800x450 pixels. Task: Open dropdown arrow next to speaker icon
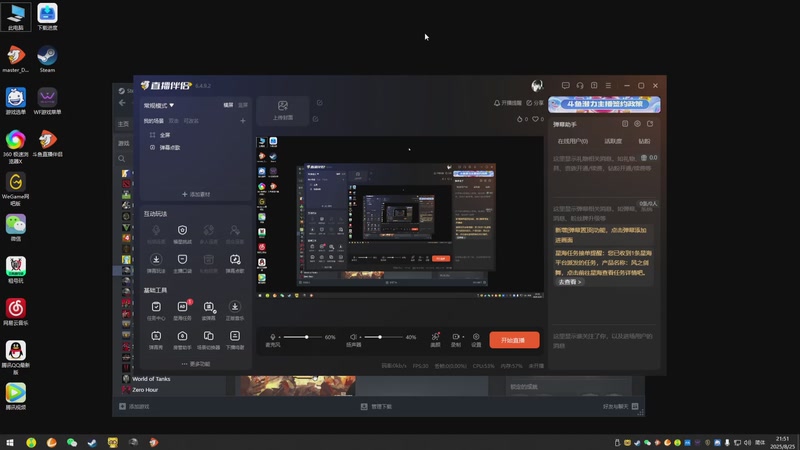[x=360, y=337]
